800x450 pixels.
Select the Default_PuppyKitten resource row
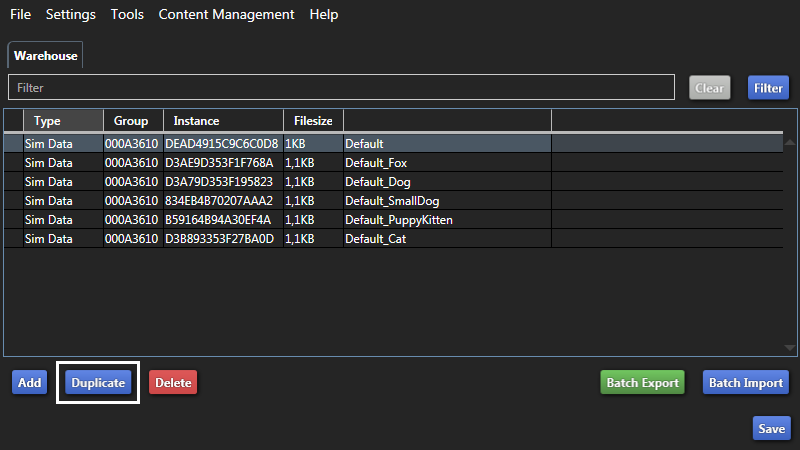pos(399,220)
